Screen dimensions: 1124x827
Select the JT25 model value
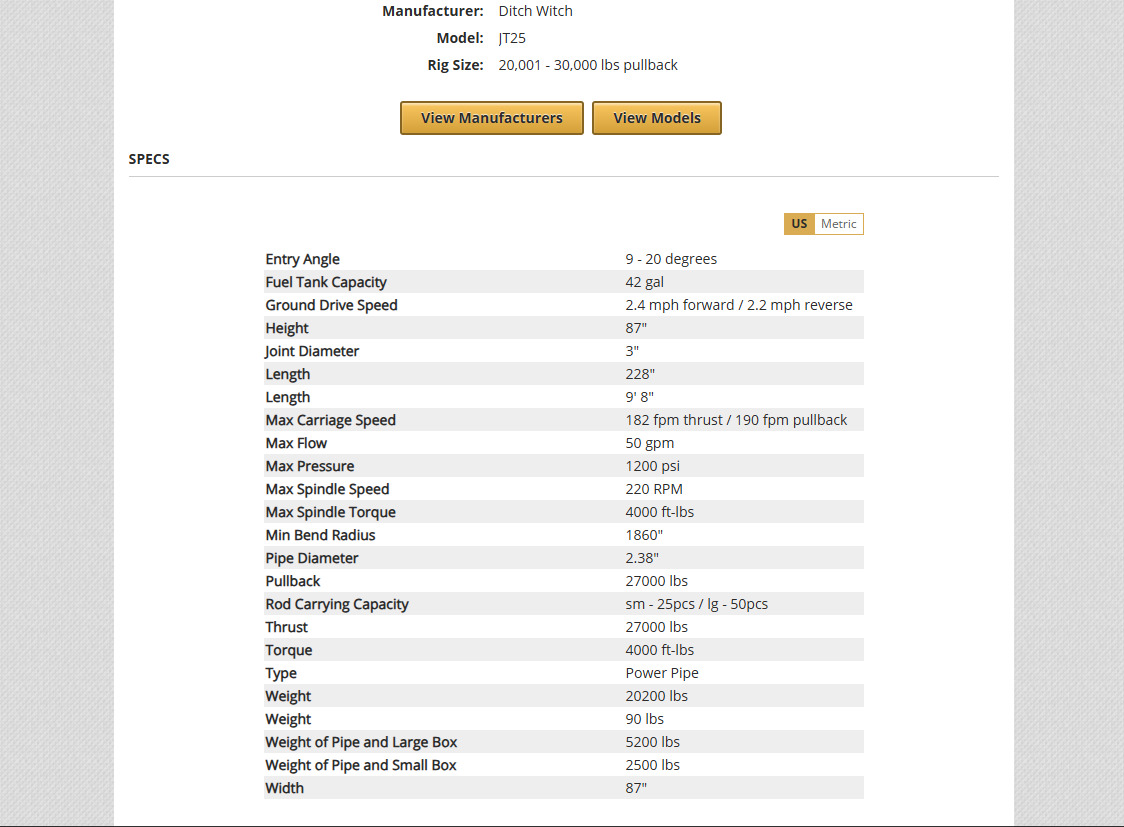point(512,38)
